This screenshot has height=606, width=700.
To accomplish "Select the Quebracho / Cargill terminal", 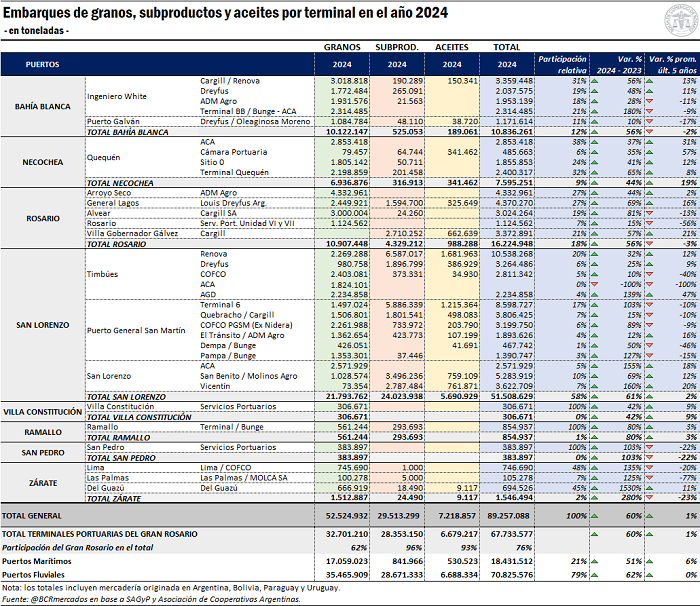I will [237, 315].
